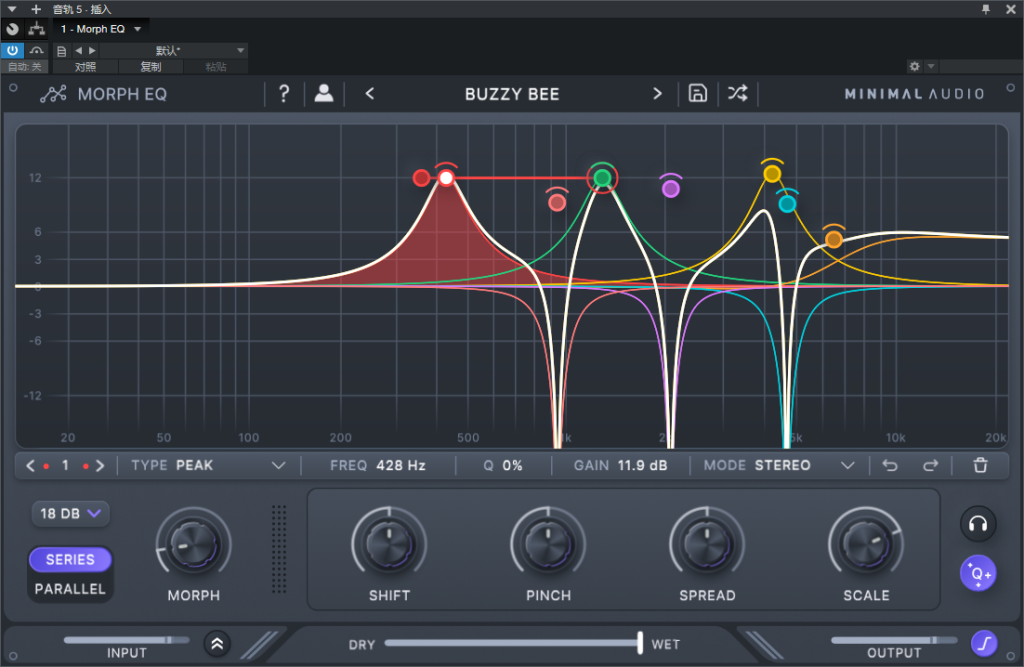The image size is (1024, 667).
Task: Click the automation mode icon above 自动: 关
Action: [37, 50]
